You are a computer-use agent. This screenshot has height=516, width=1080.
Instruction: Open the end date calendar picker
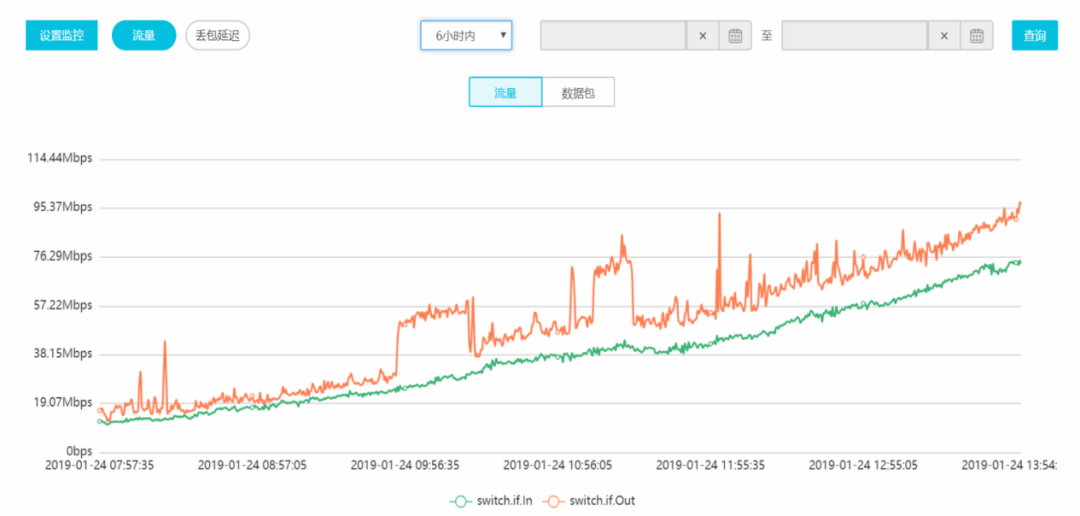pos(977,36)
